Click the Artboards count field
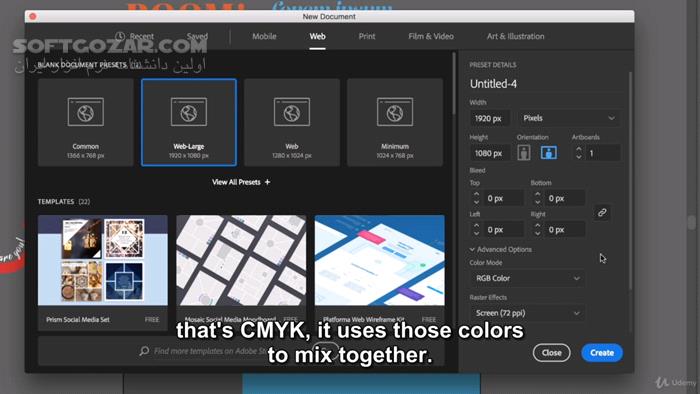Image resolution: width=700 pixels, height=394 pixels. (x=603, y=153)
